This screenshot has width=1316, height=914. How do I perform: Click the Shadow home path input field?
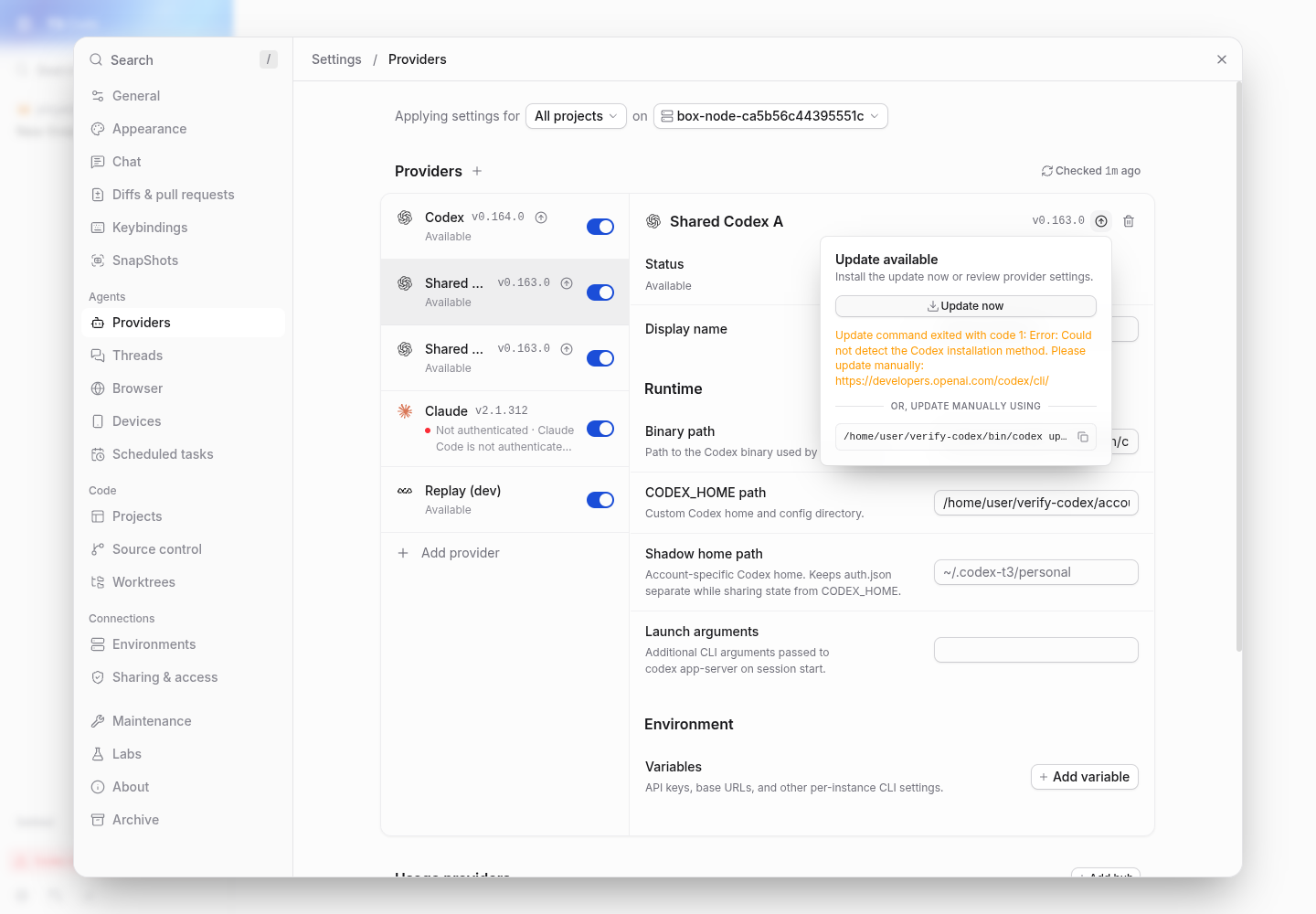1036,572
